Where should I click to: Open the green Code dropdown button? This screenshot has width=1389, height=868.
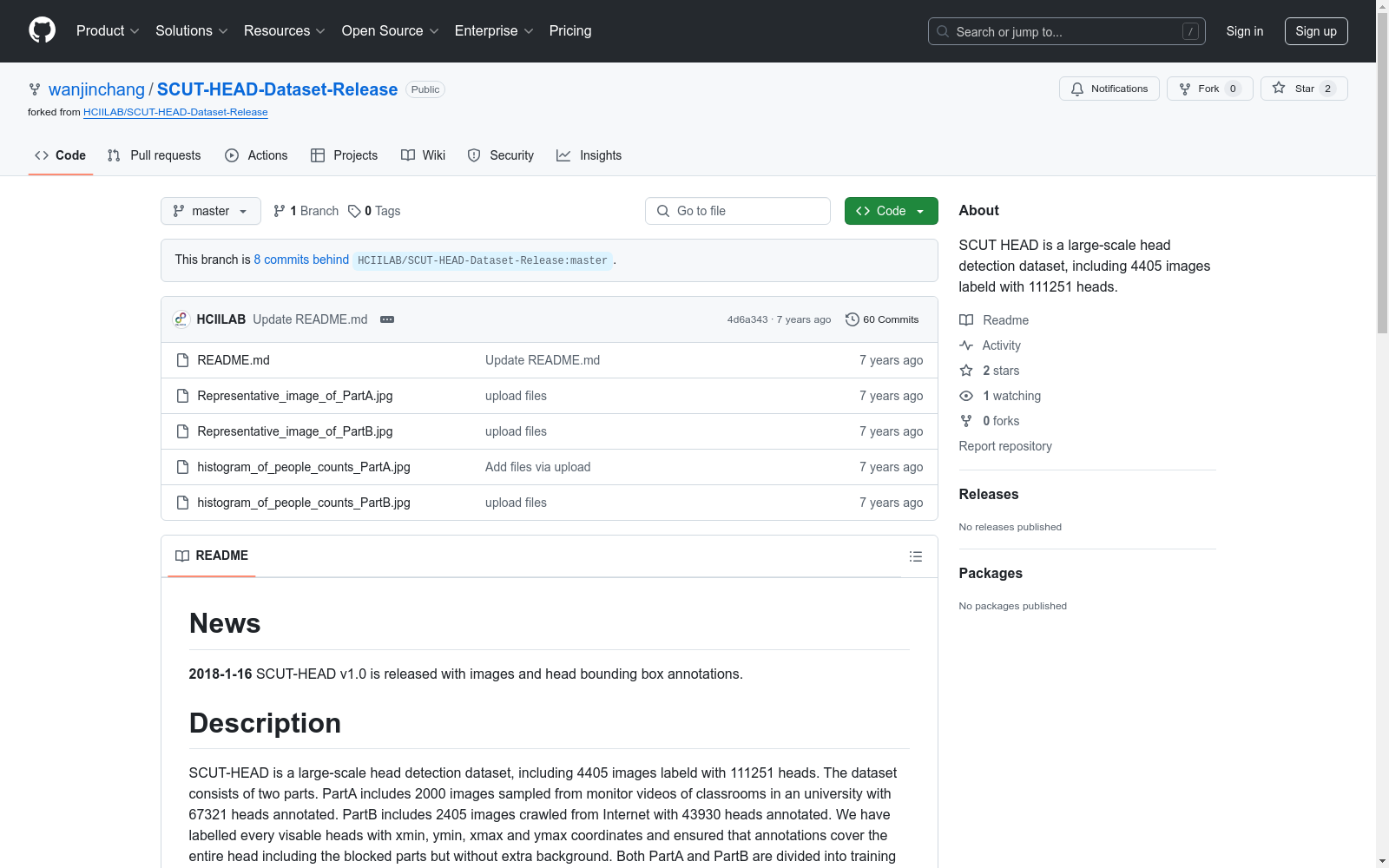tap(892, 211)
